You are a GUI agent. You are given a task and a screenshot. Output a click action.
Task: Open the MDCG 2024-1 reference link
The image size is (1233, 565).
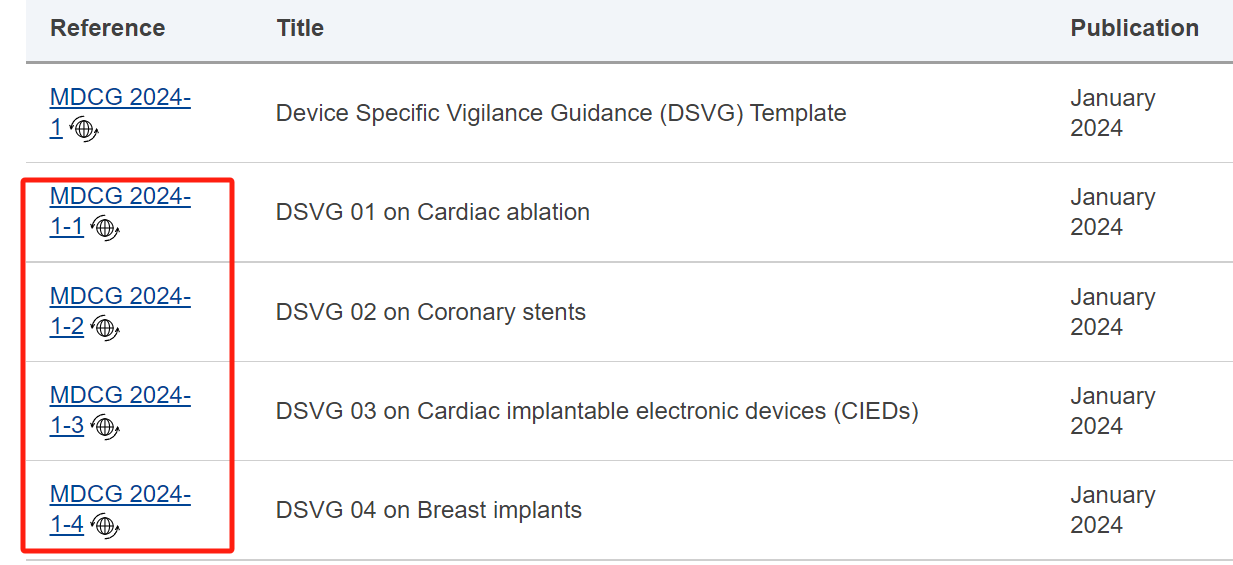coord(120,112)
